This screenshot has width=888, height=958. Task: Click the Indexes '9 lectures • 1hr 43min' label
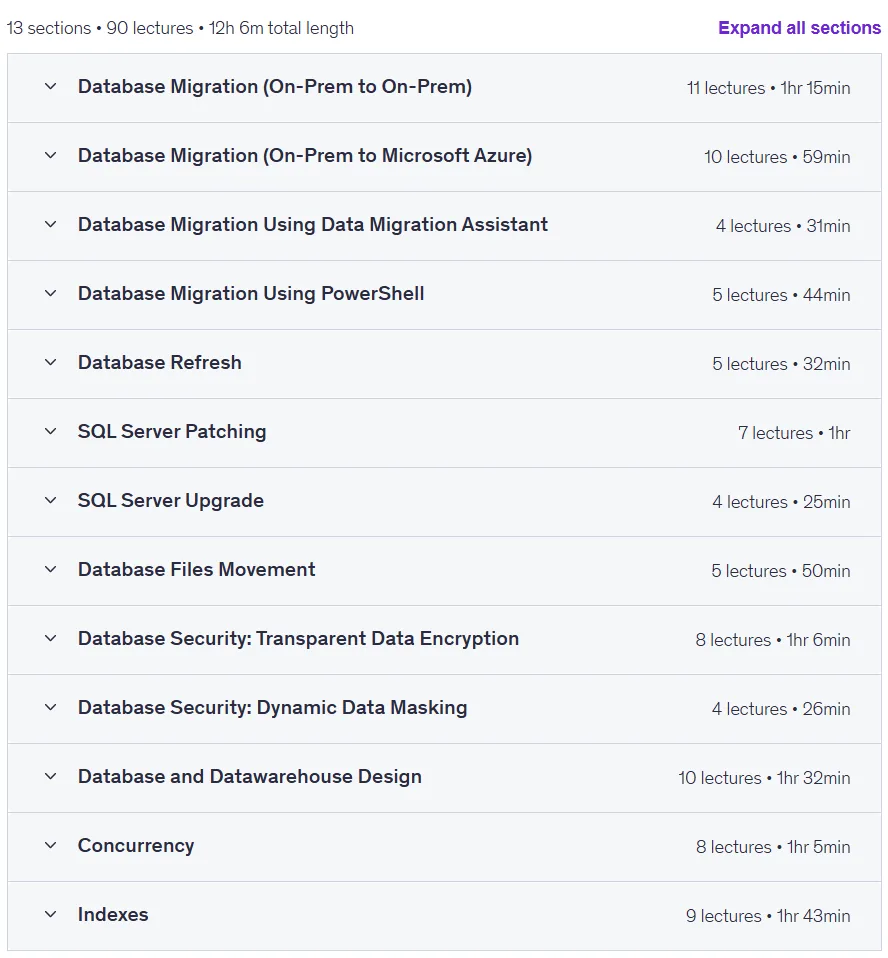pyautogui.click(x=768, y=916)
